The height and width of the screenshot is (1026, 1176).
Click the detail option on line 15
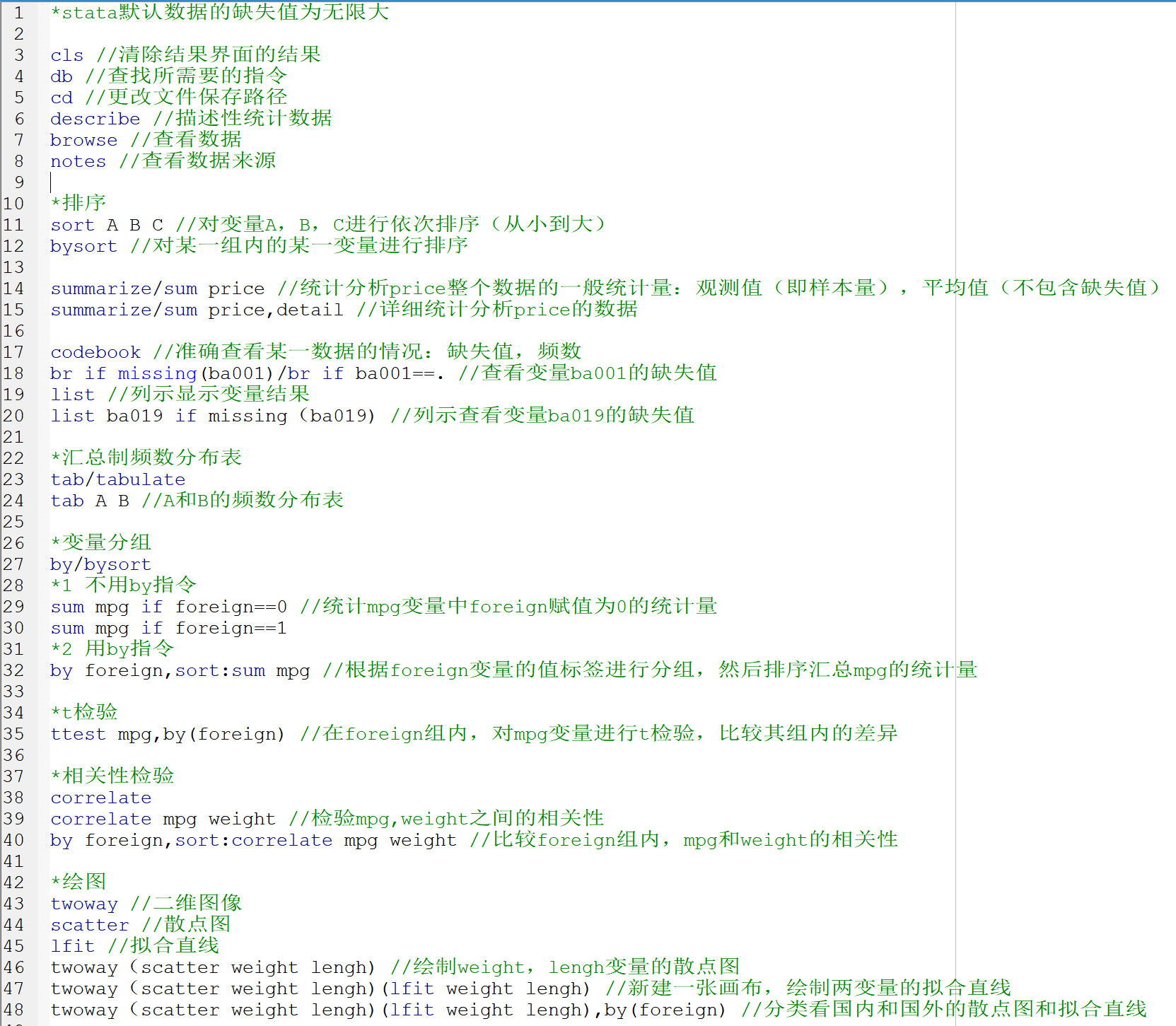coord(310,310)
